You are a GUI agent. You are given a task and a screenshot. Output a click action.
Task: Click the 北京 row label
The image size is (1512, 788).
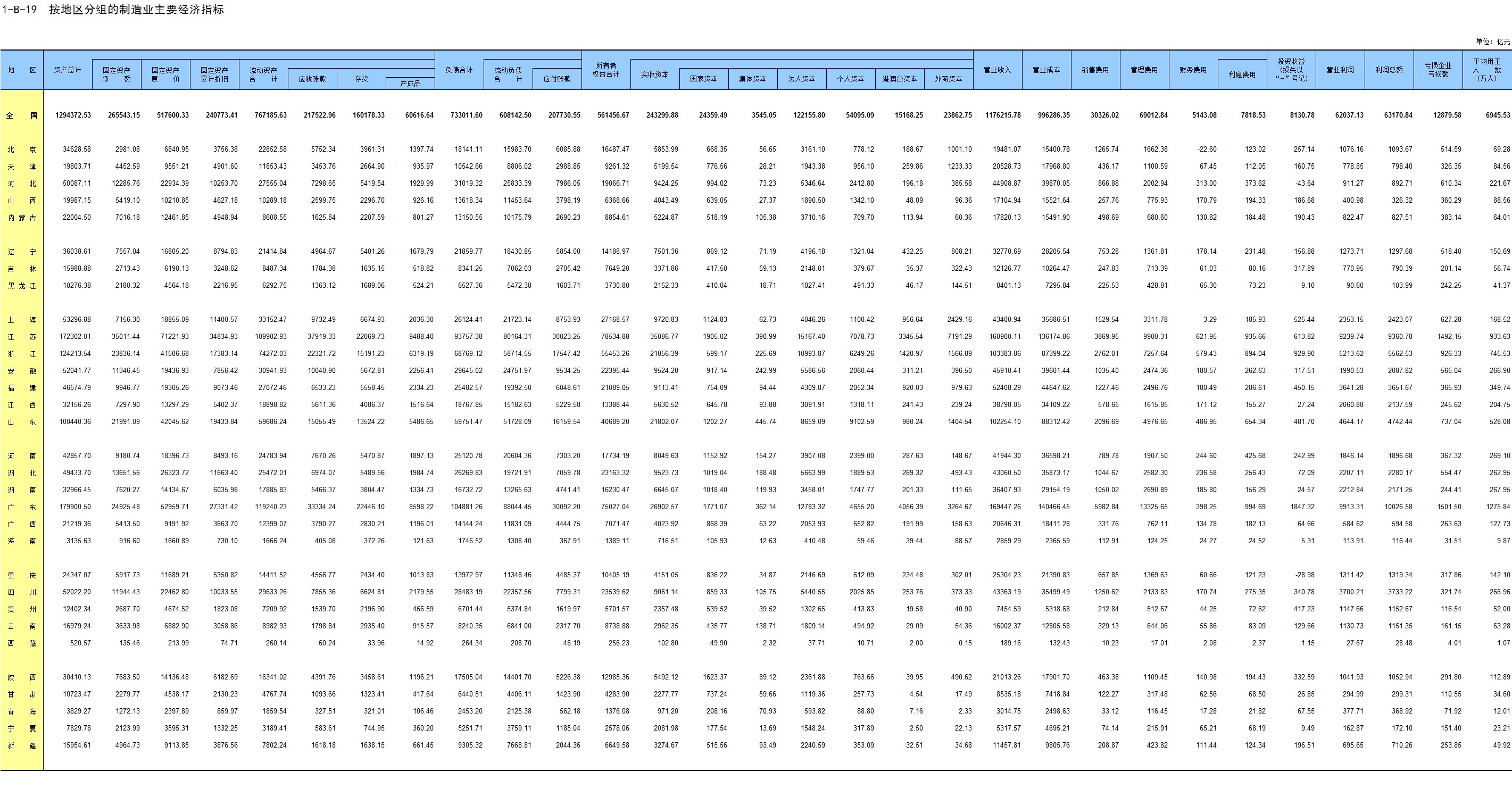point(22,150)
